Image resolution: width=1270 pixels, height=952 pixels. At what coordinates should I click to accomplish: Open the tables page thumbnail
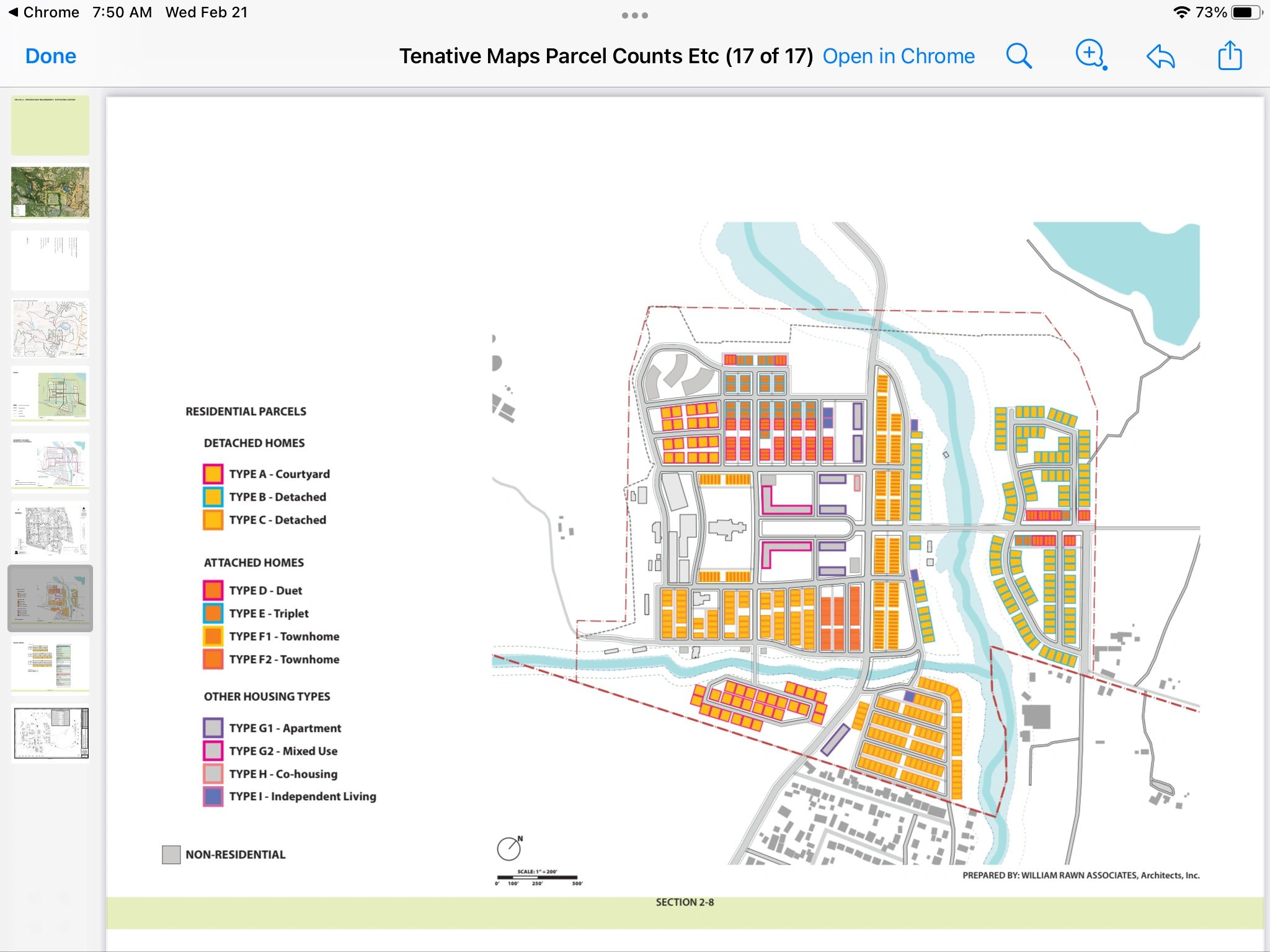point(50,665)
